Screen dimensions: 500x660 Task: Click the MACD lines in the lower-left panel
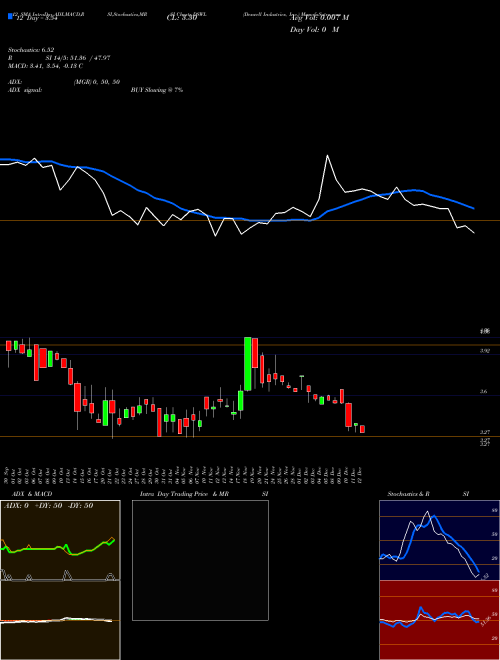click(56, 620)
